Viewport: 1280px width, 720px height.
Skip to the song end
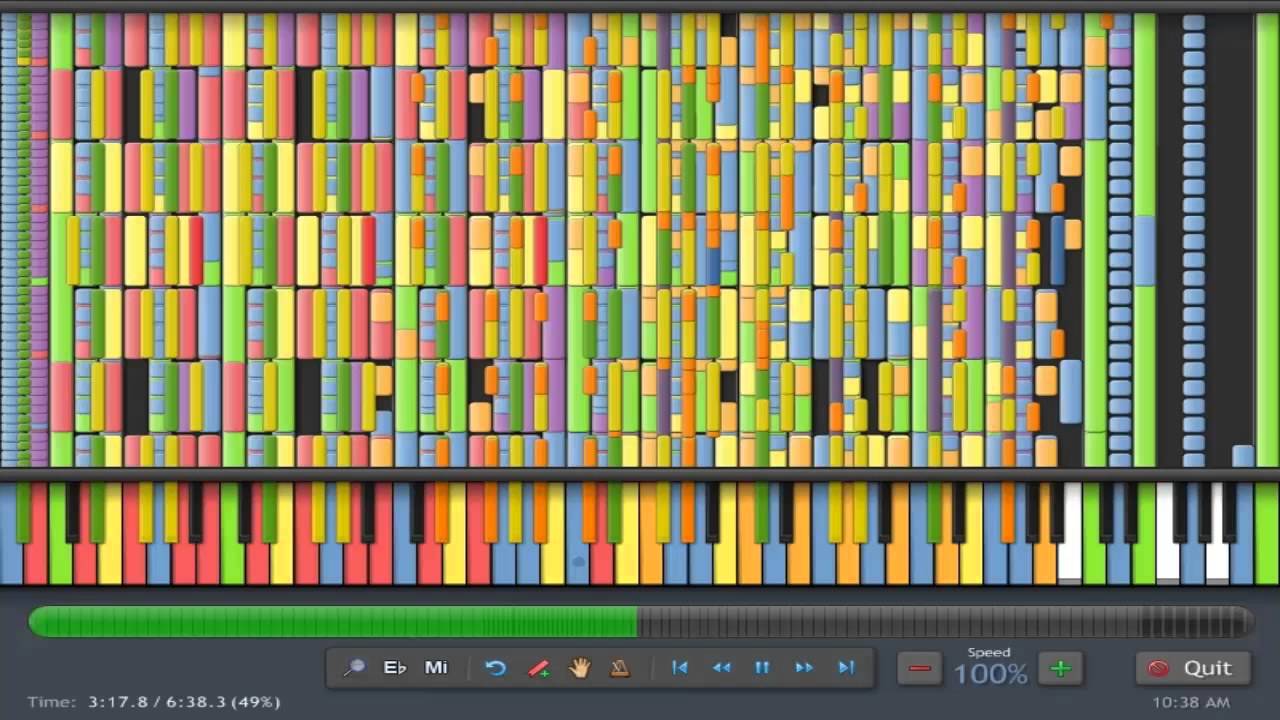[x=846, y=668]
